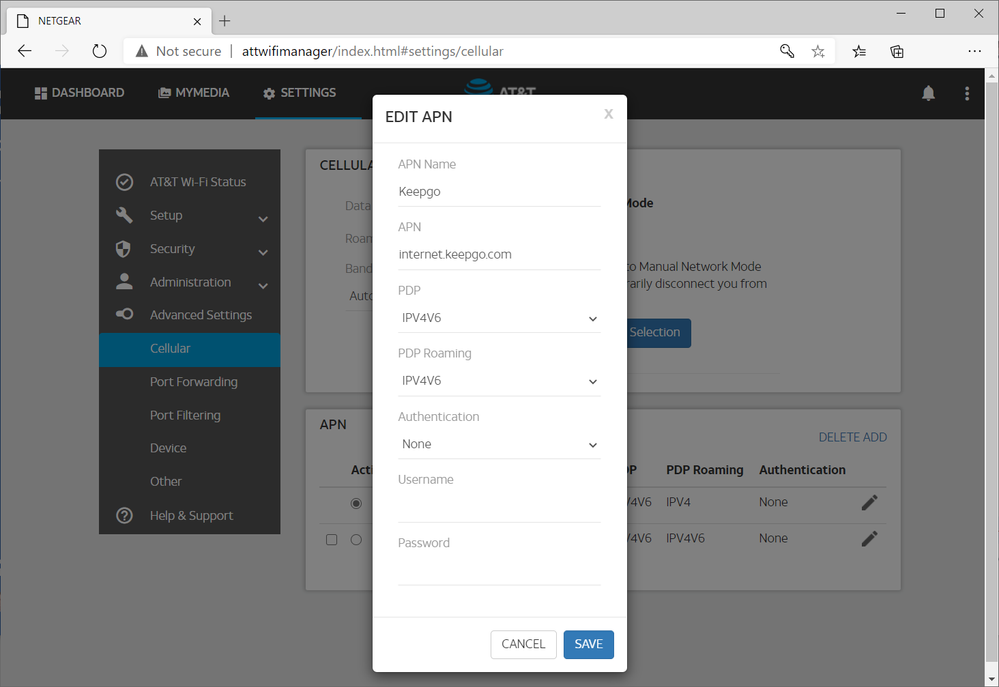This screenshot has height=687, width=999.
Task: Open a new browser tab
Action: (x=224, y=21)
